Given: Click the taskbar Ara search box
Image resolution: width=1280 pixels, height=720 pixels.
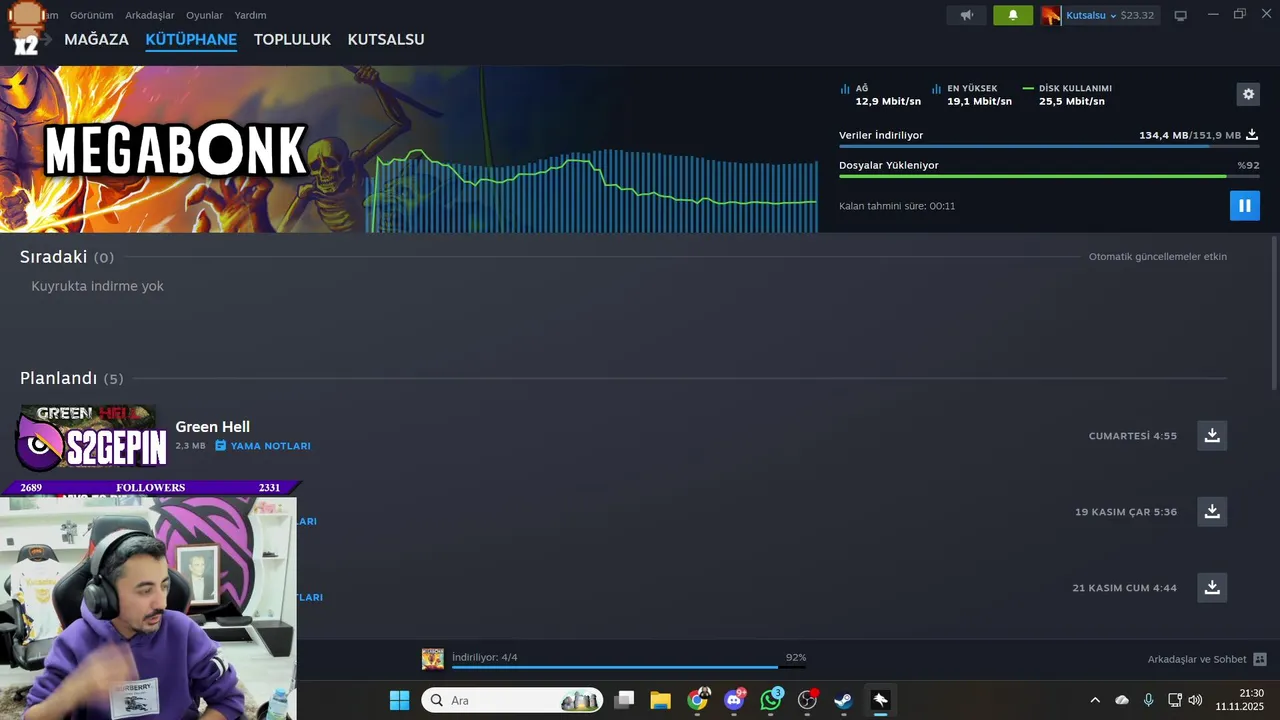Looking at the screenshot, I should [512, 700].
